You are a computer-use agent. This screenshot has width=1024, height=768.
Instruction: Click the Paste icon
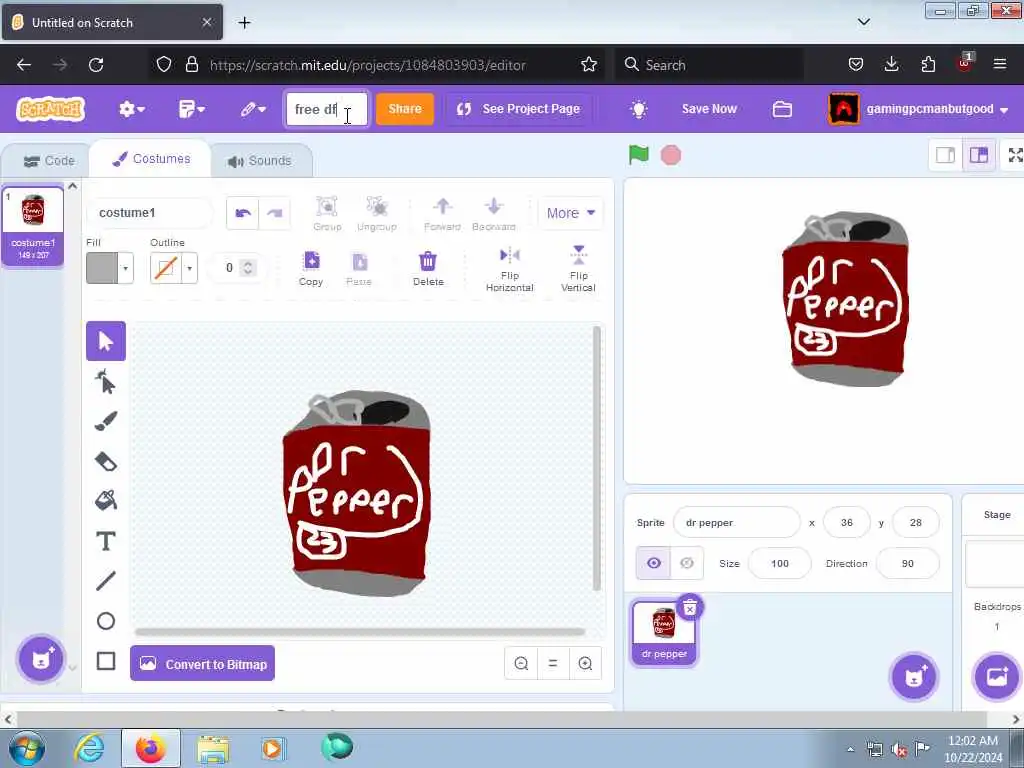click(359, 268)
